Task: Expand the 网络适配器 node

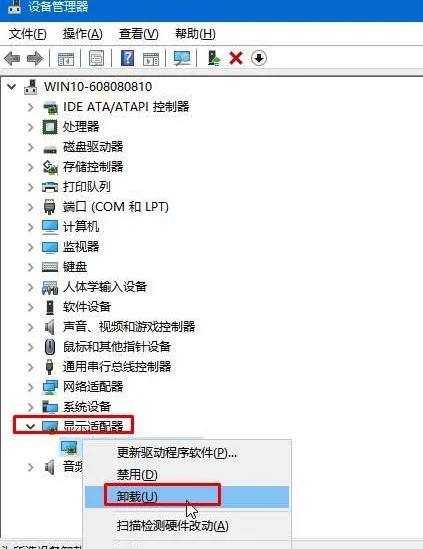Action: click(x=30, y=387)
